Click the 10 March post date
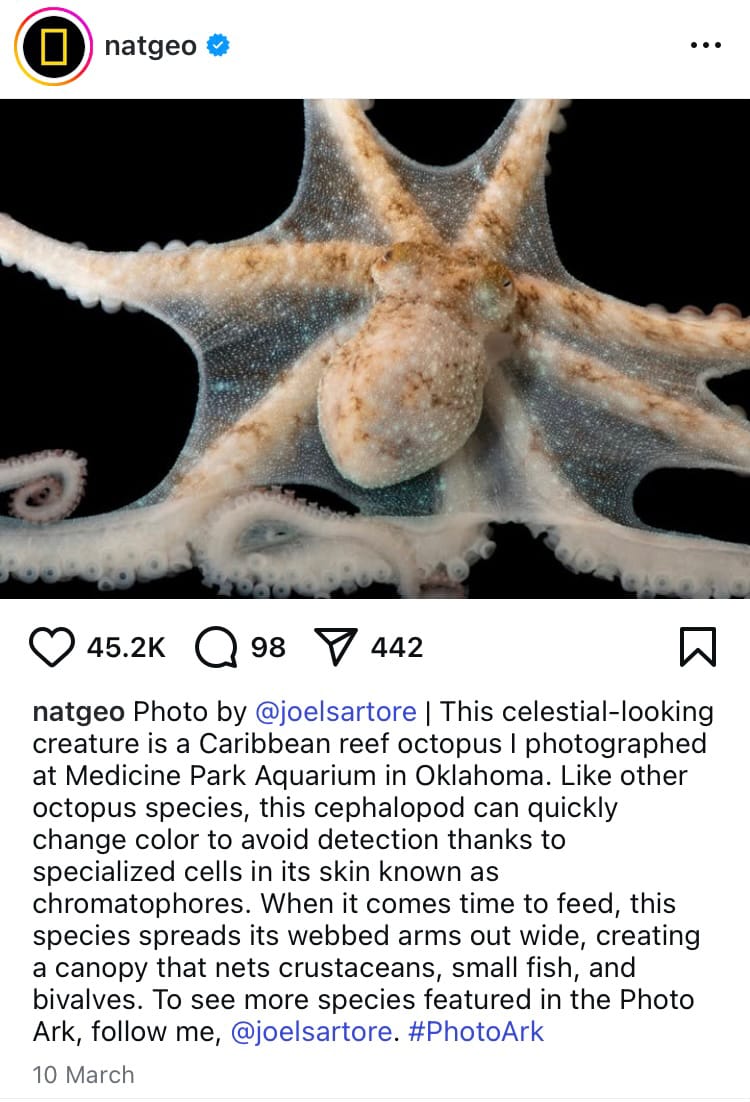750x1102 pixels. (83, 1075)
